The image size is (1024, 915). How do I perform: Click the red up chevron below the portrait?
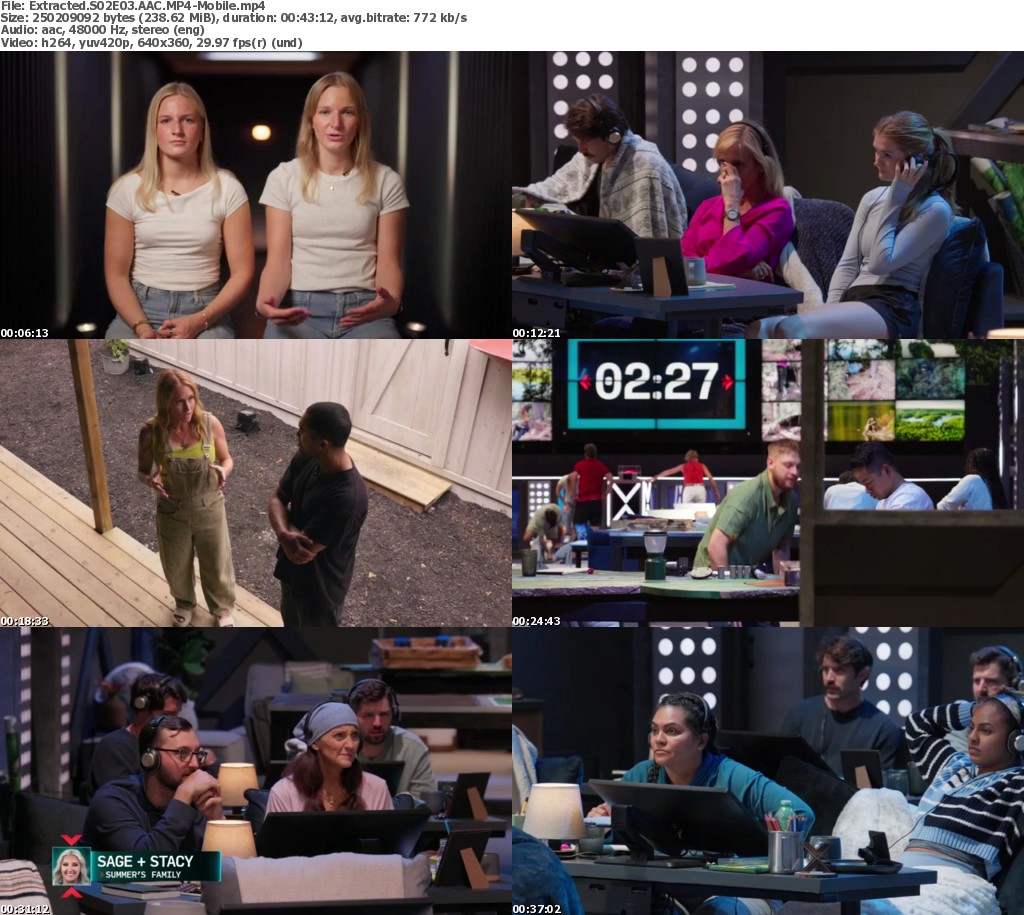point(71,891)
